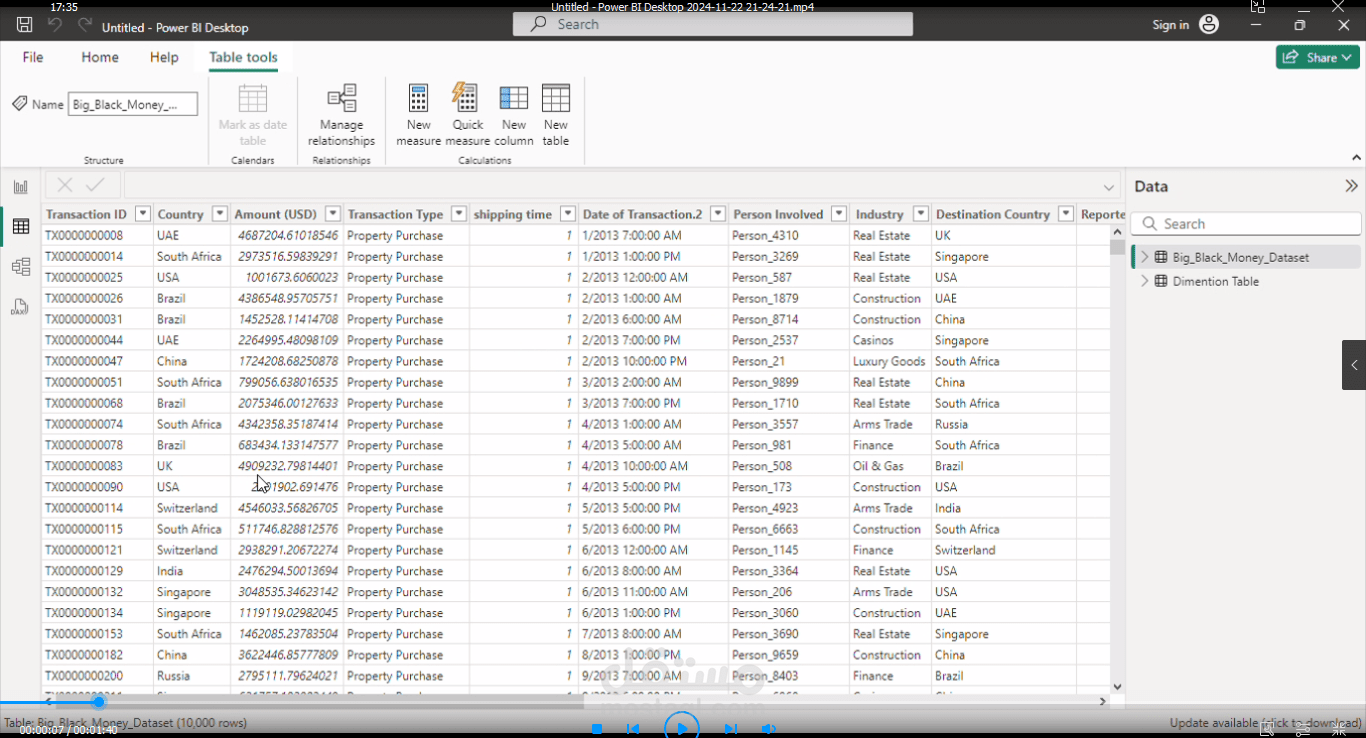Open Model view from the sidebar
This screenshot has width=1366, height=738.
20,267
